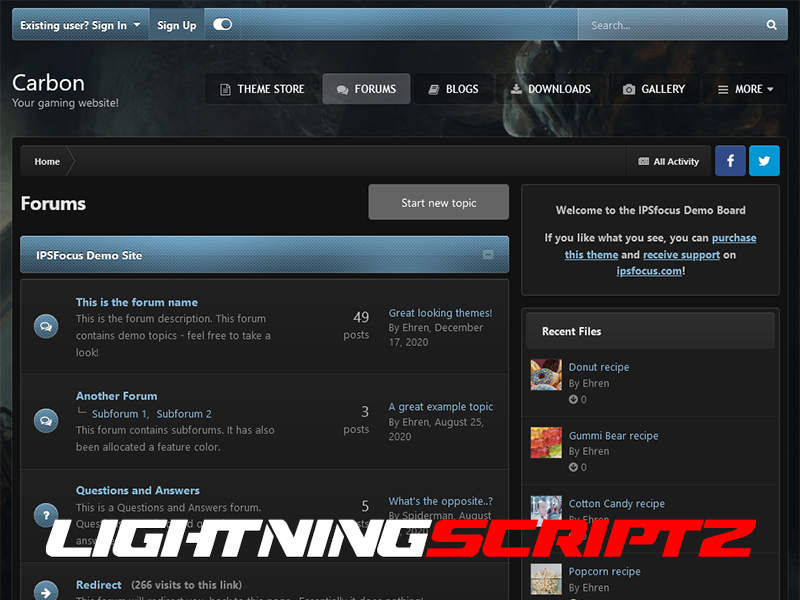The width and height of the screenshot is (800, 600).
Task: Click the Facebook share icon
Action: pyautogui.click(x=730, y=161)
